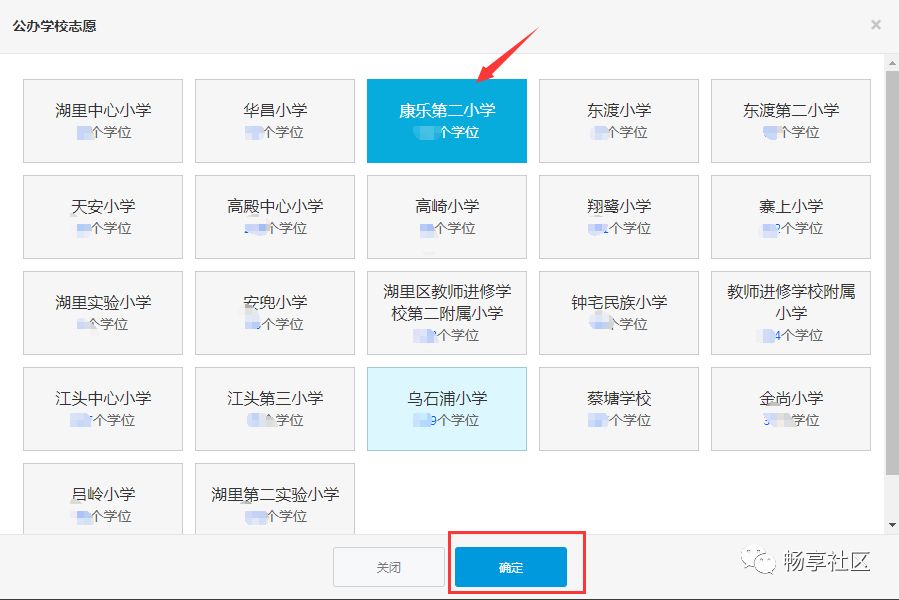Select the 高崎小学 school card
Viewport: 899px width, 600px height.
point(447,217)
